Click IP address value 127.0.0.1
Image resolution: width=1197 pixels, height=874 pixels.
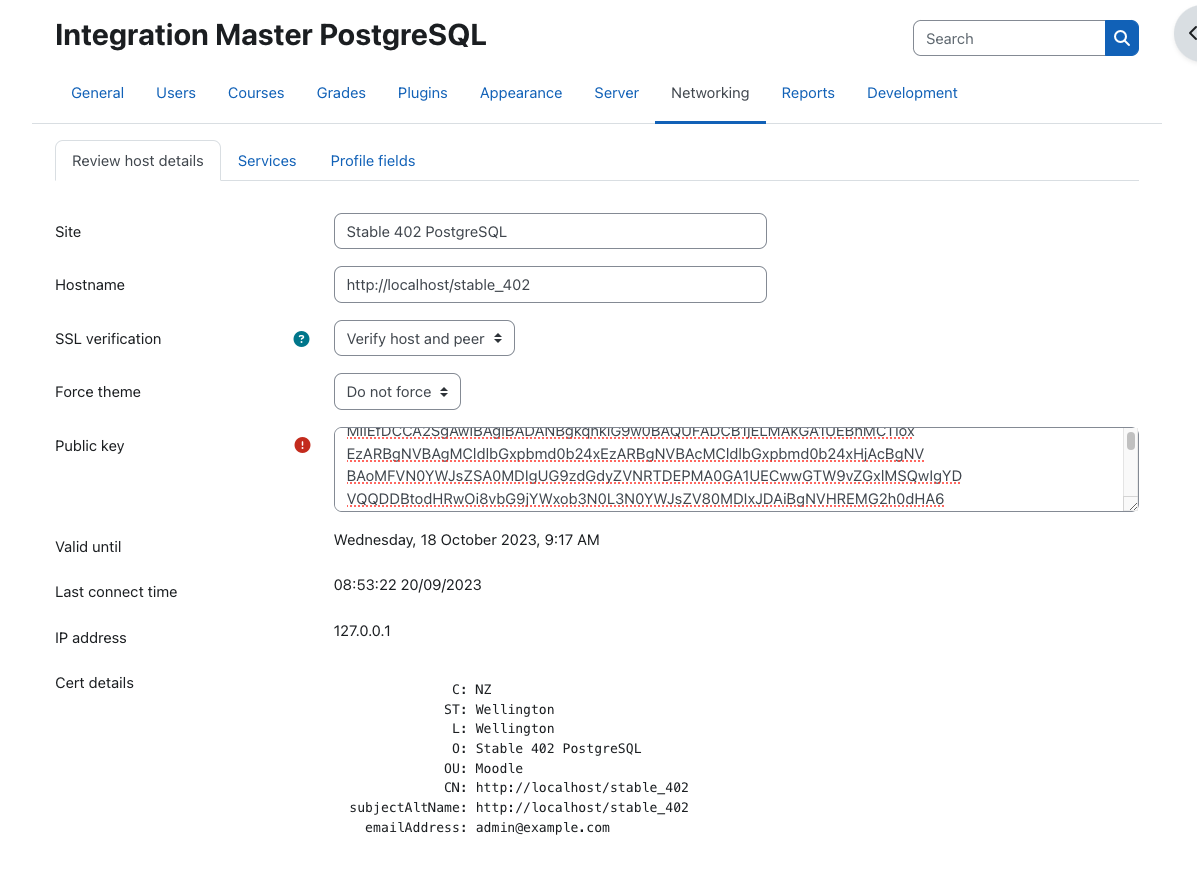[x=362, y=631]
